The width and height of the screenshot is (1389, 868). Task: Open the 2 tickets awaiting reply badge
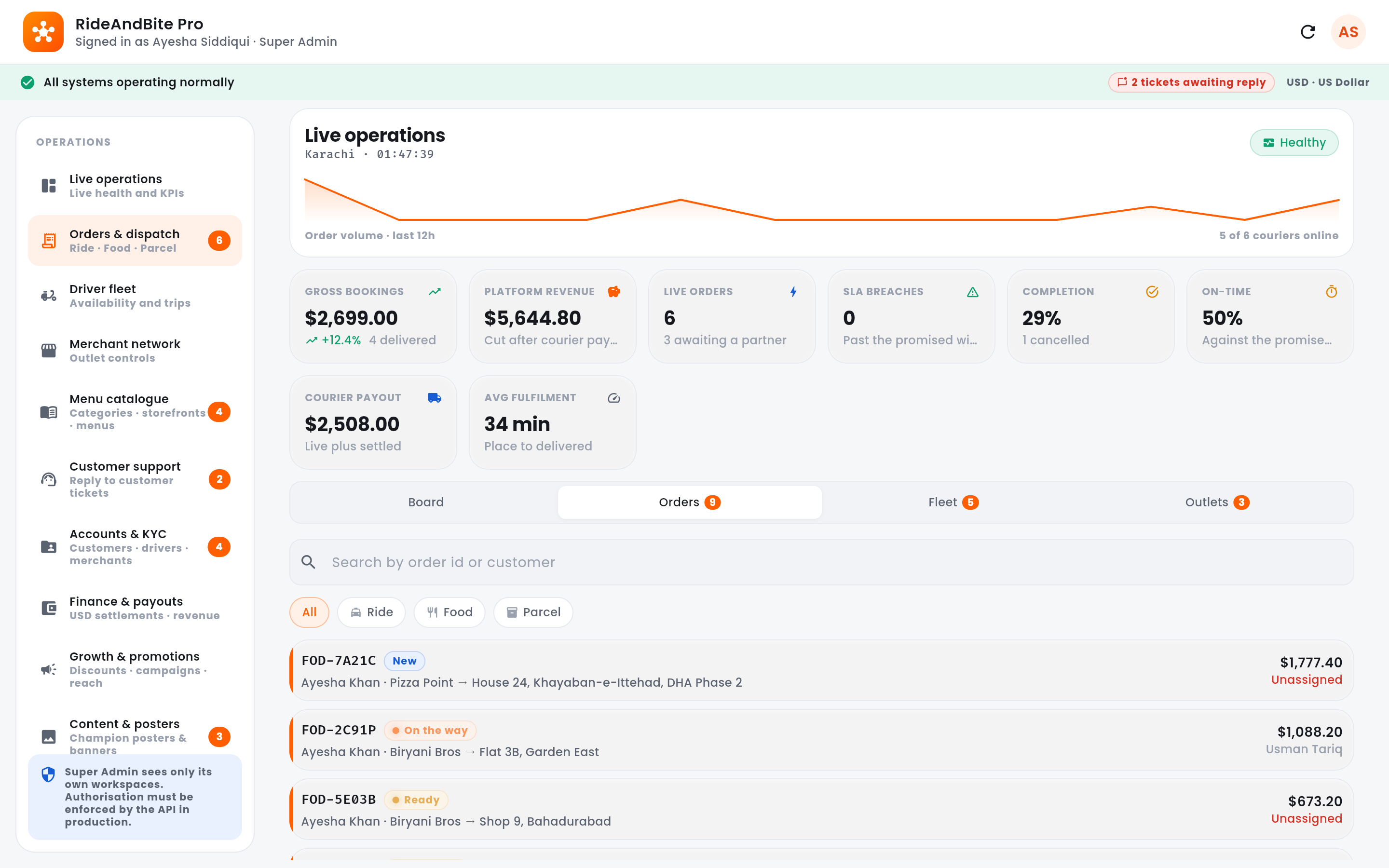point(1191,82)
